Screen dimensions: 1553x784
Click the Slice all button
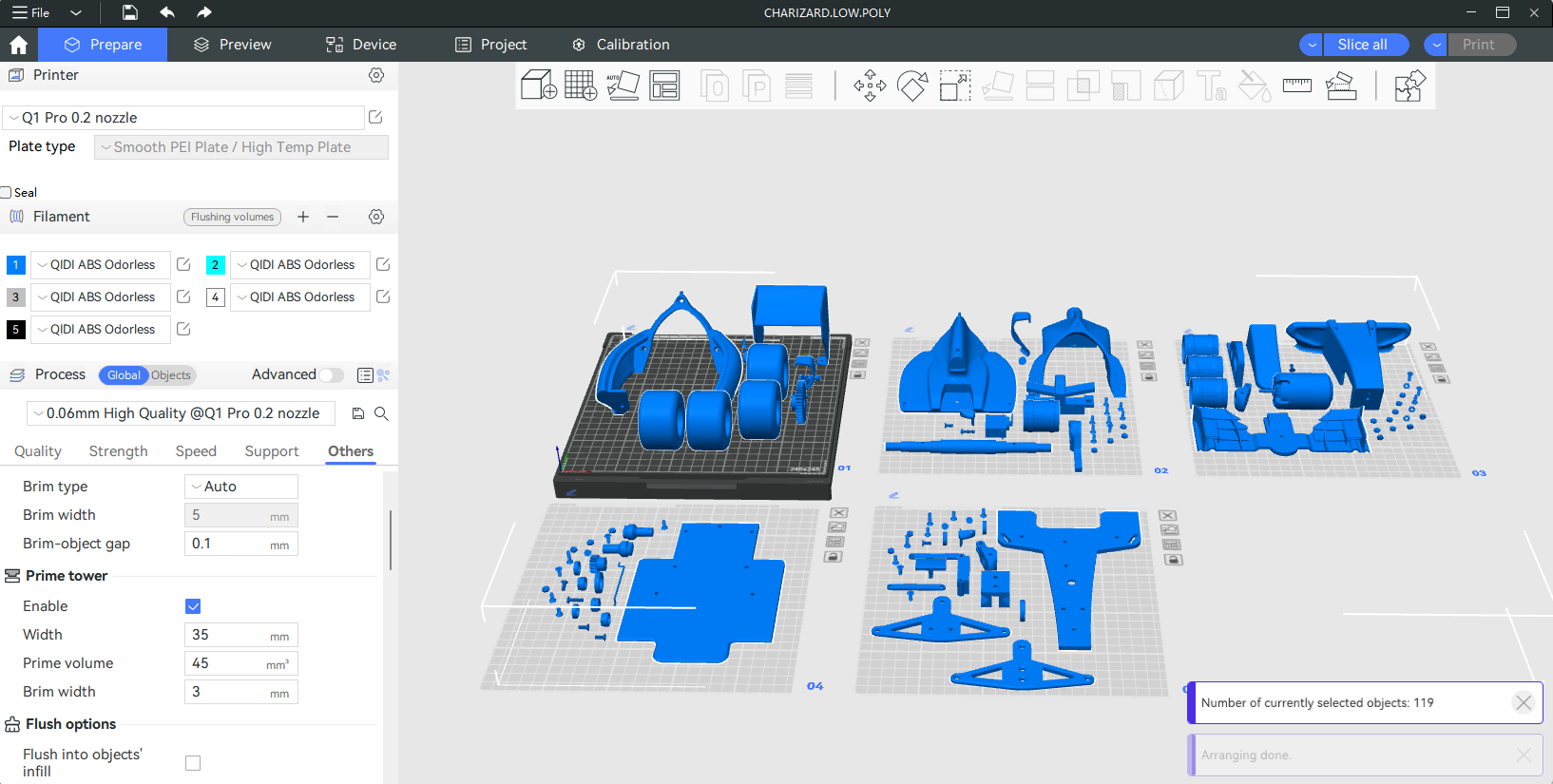[1362, 45]
